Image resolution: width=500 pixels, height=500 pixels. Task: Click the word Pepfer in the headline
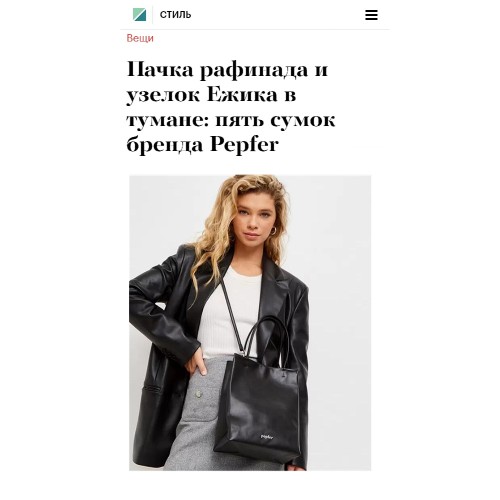click(244, 145)
